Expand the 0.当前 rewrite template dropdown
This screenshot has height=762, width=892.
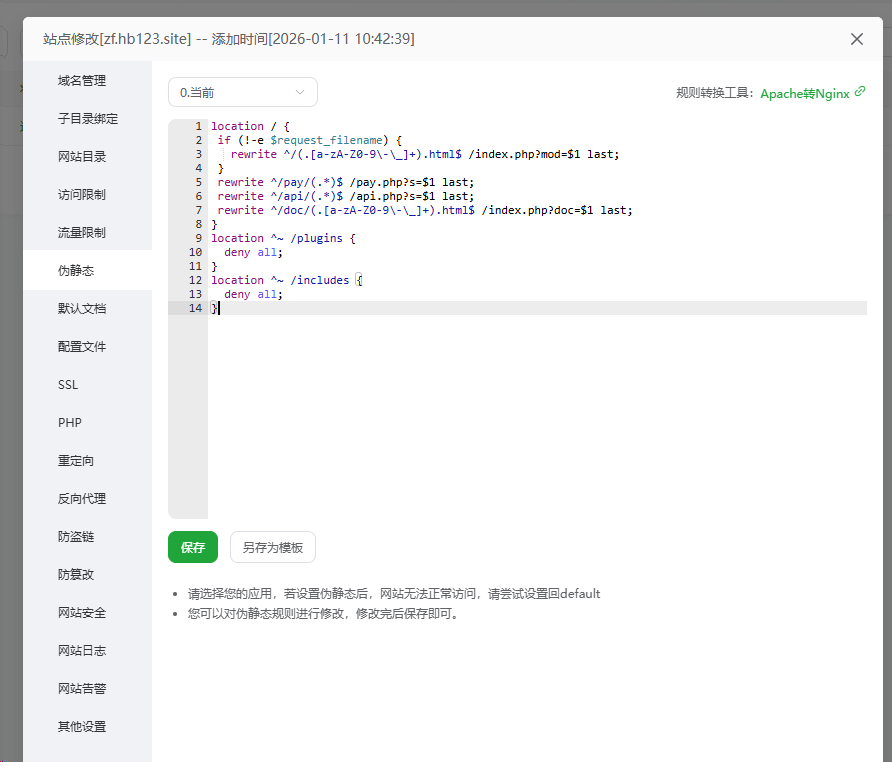point(242,92)
